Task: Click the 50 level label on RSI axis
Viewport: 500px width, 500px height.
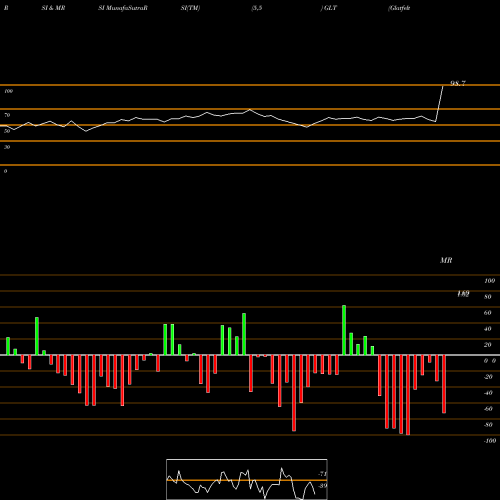Action: [x=7, y=131]
